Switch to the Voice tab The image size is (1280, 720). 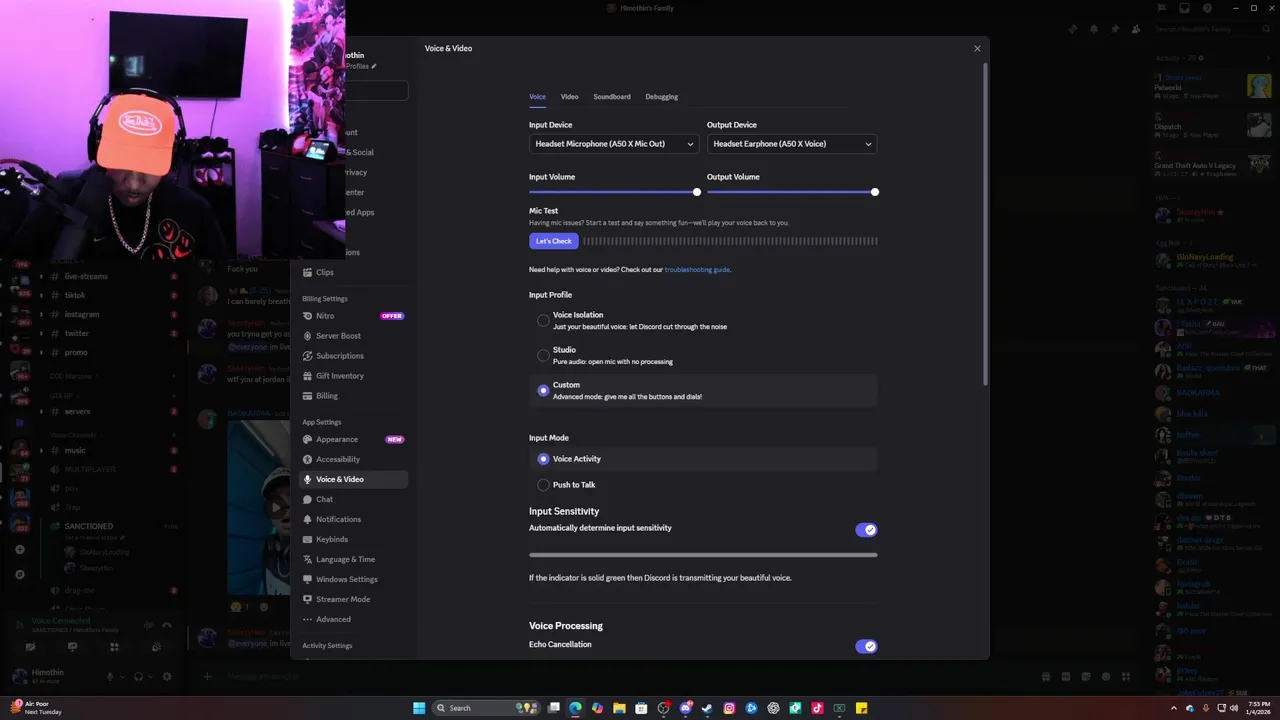537,97
